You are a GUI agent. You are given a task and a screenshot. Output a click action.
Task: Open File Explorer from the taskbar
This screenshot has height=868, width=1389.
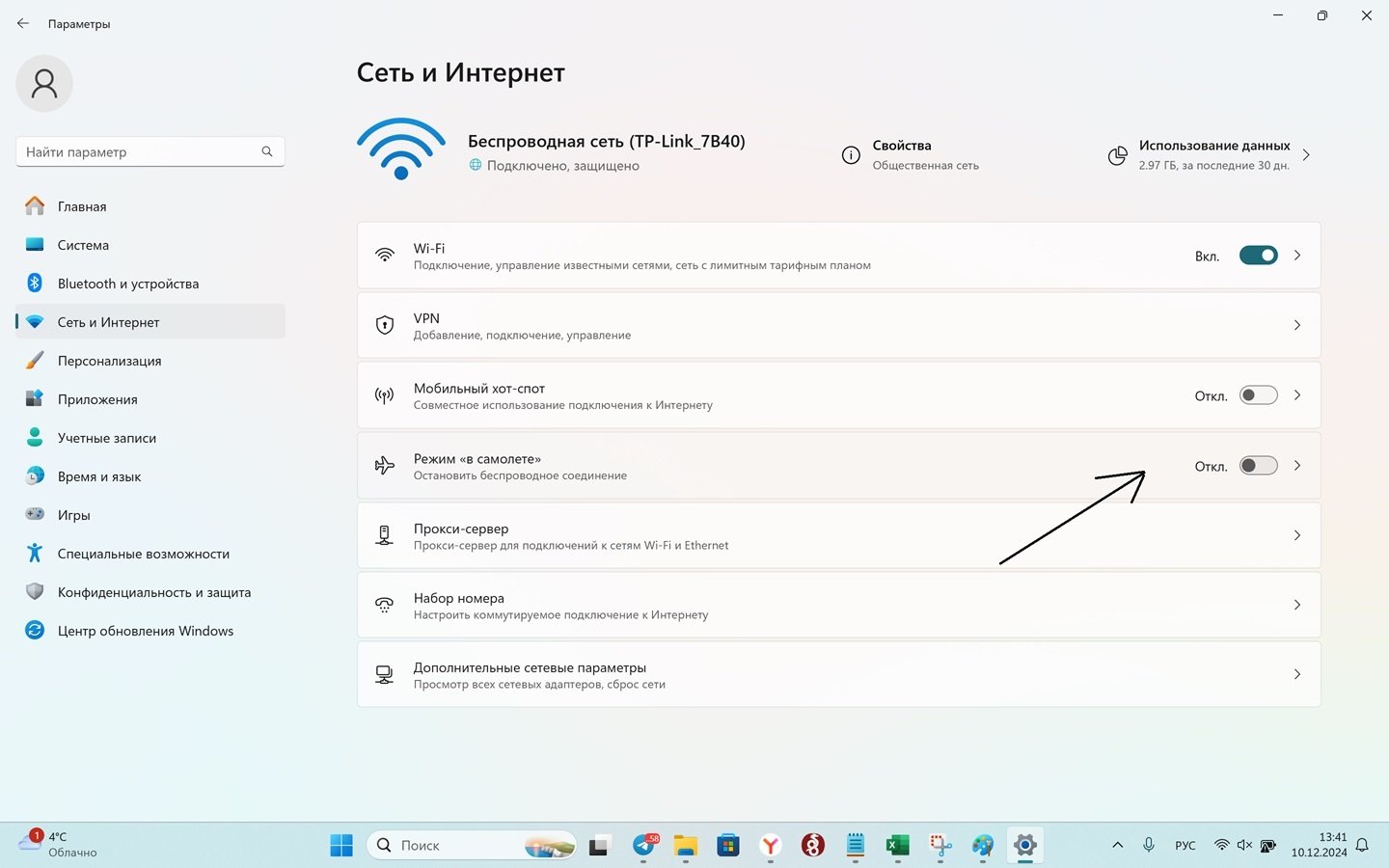686,846
